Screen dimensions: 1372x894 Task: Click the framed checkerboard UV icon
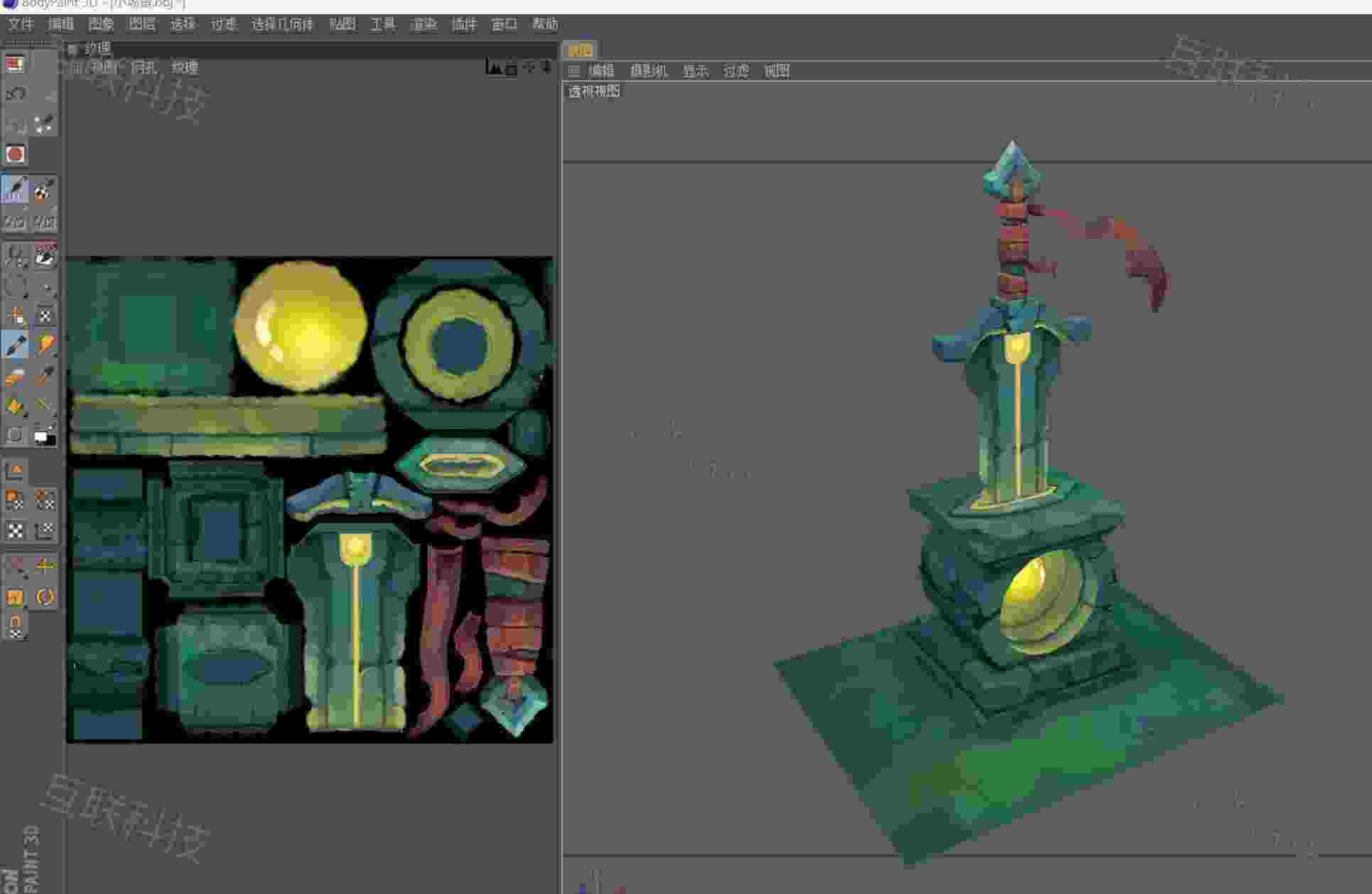tap(44, 531)
